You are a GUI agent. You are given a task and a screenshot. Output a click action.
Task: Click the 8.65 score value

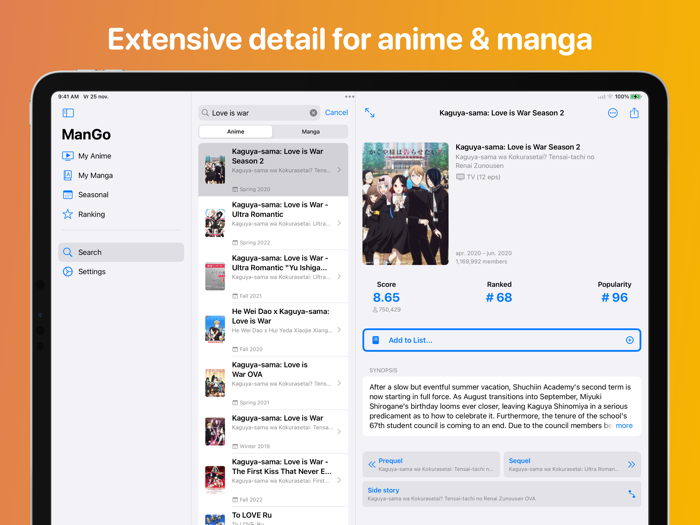pyautogui.click(x=386, y=297)
